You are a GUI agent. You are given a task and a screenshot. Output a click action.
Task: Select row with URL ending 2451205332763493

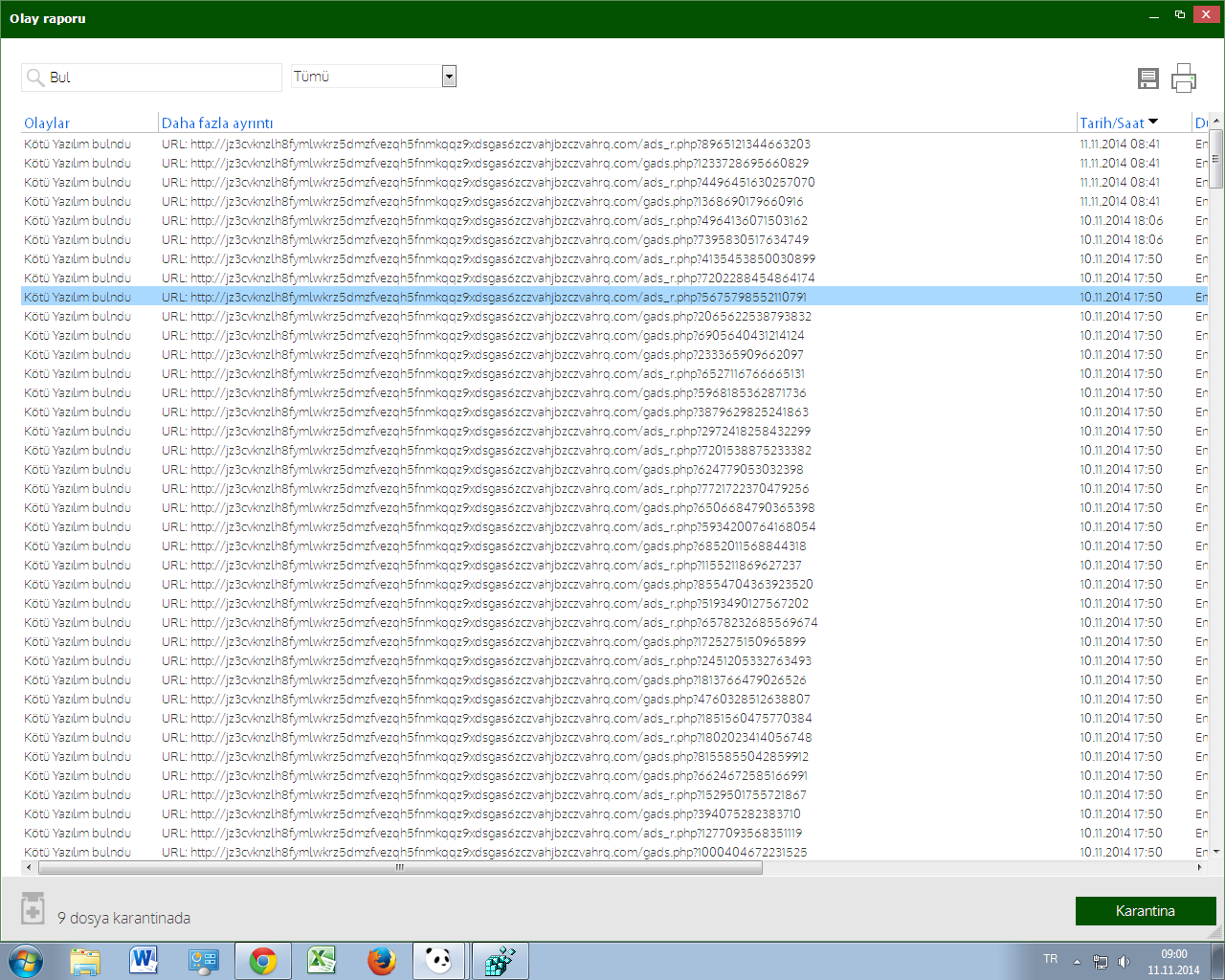tap(613, 660)
